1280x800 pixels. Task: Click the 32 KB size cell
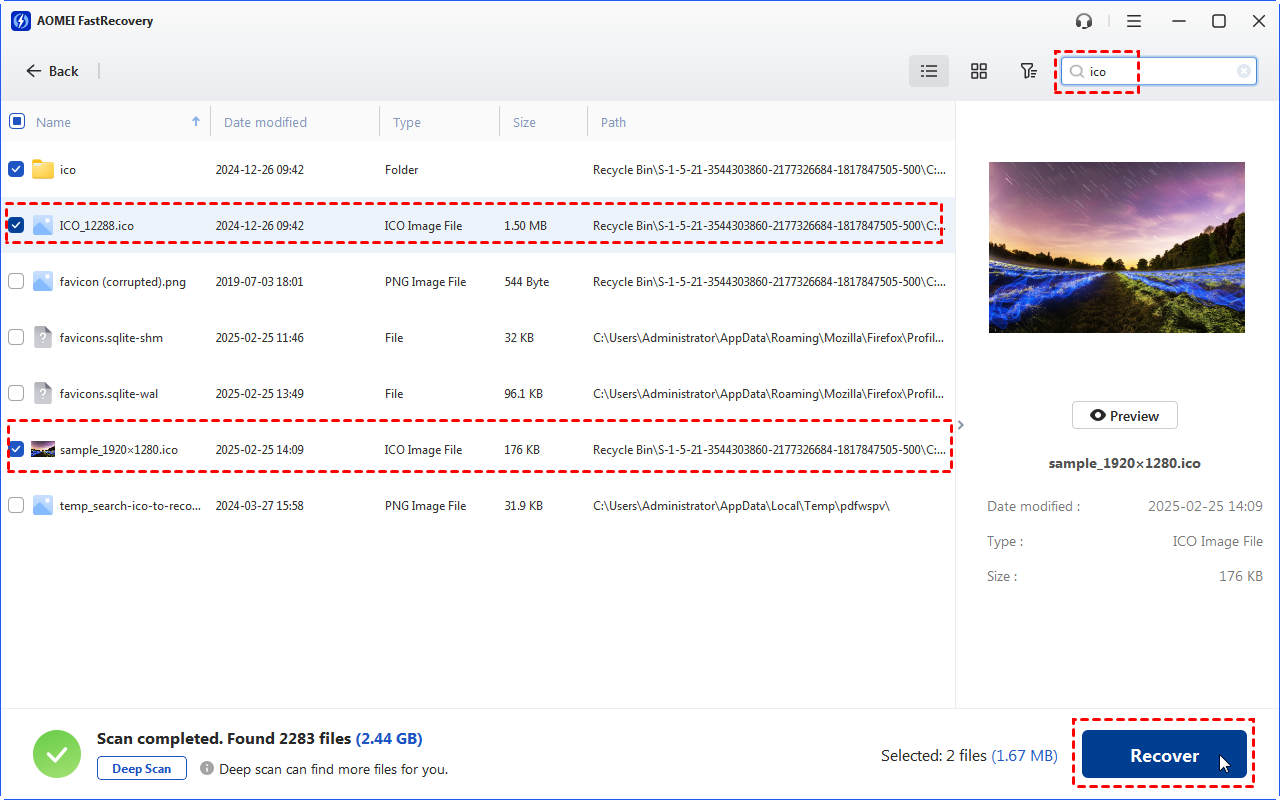pyautogui.click(x=519, y=338)
